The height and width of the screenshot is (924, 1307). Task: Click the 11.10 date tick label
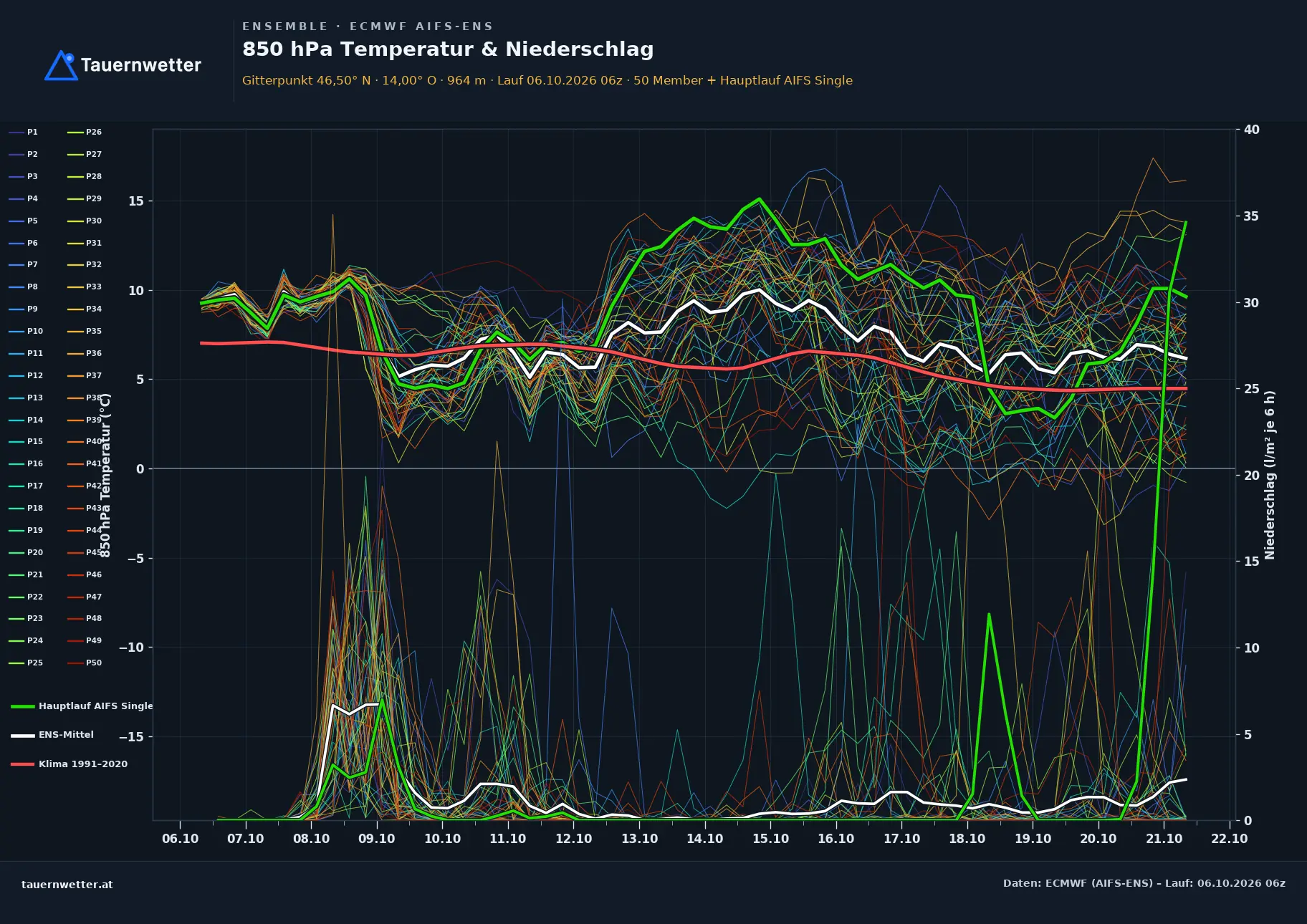[508, 839]
